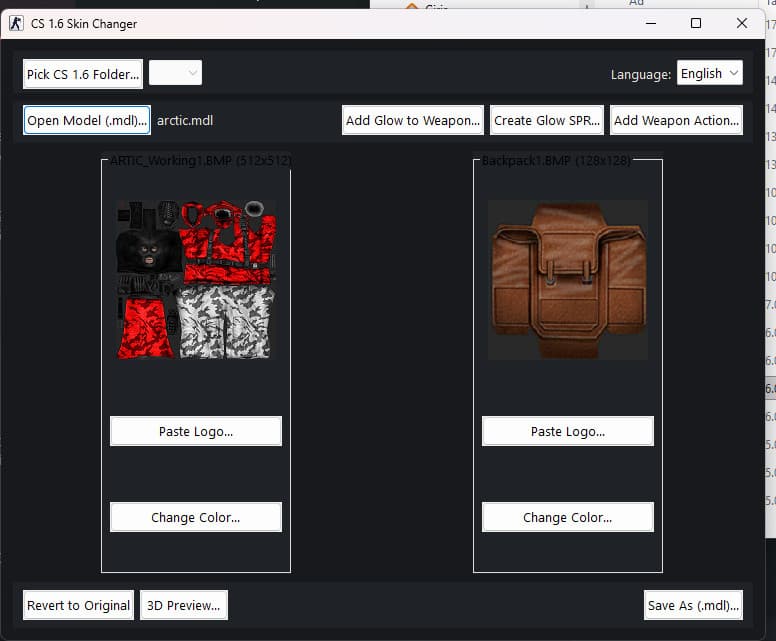
Task: Select the ARTIC_Working1.BMP texture thumbnail
Action: (x=196, y=280)
